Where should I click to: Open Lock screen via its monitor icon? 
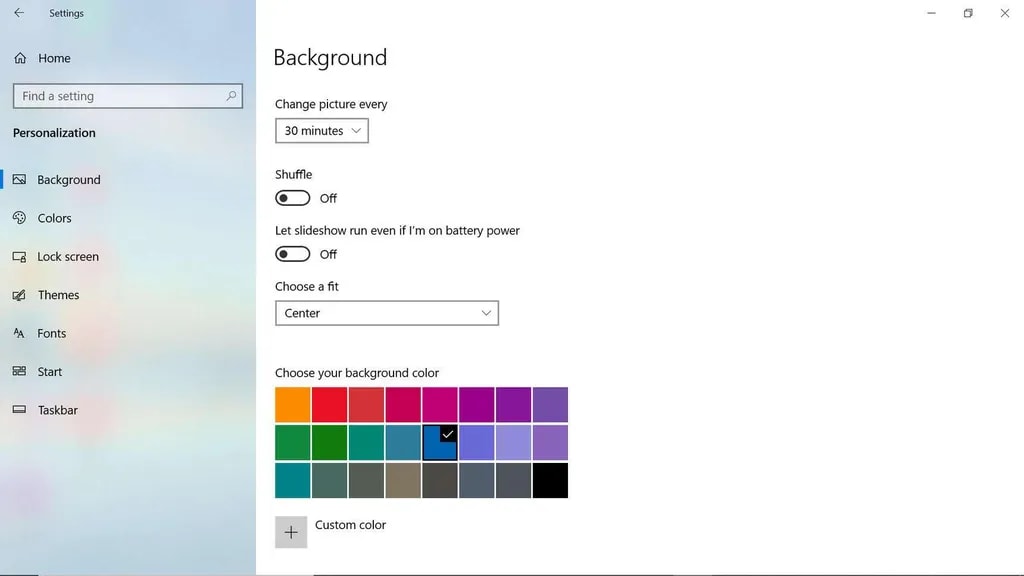pyautogui.click(x=19, y=257)
